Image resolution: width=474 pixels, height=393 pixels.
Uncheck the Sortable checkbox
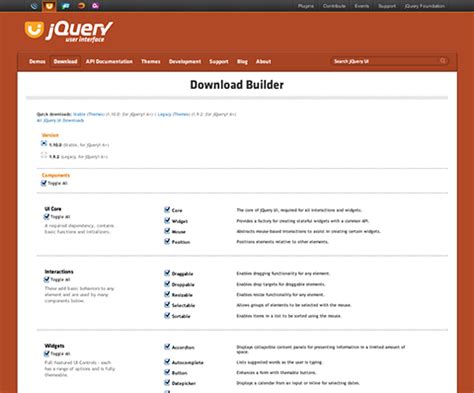point(167,315)
